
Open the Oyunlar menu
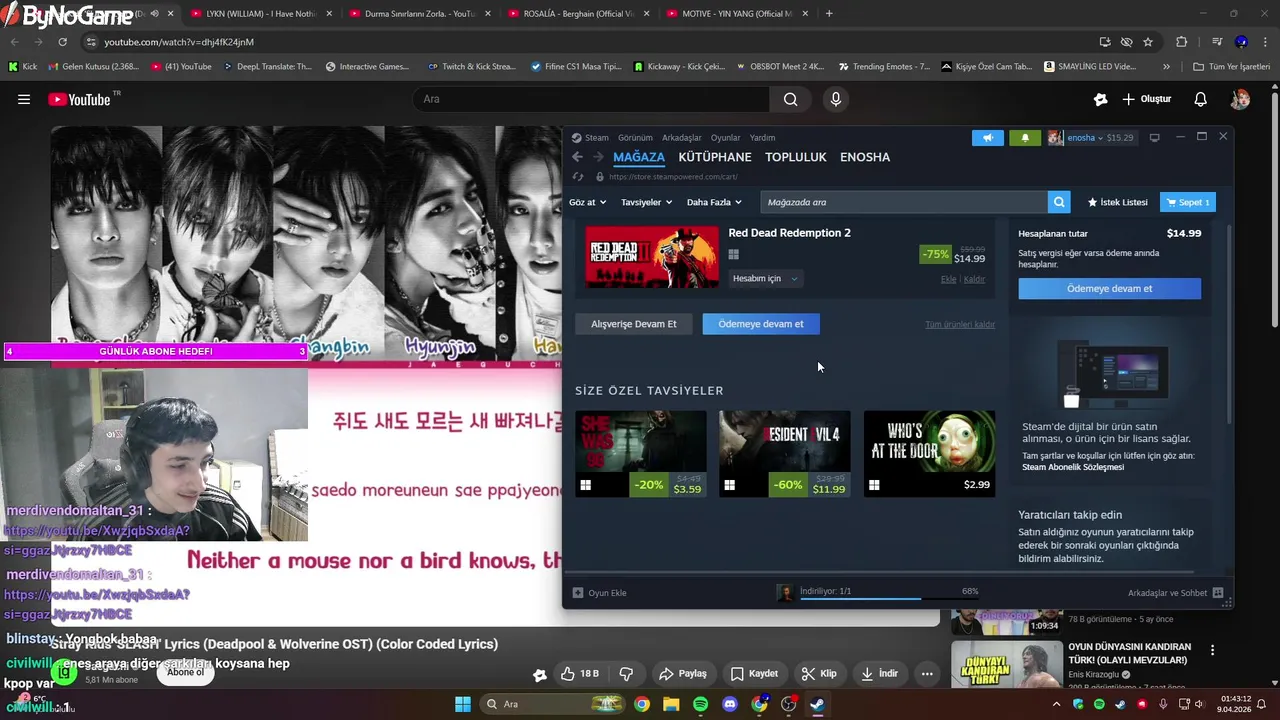click(725, 138)
